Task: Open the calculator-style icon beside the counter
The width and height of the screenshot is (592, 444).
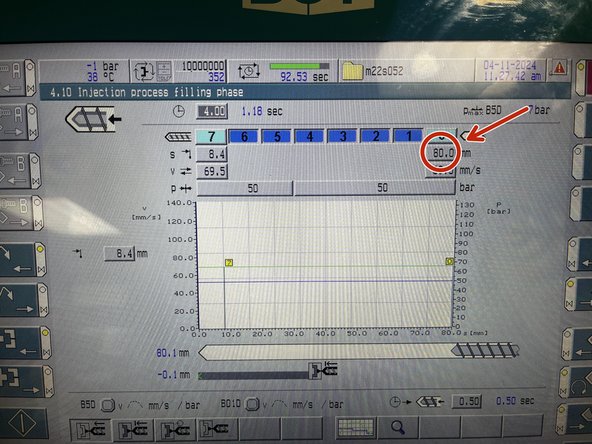Action: click(x=164, y=71)
